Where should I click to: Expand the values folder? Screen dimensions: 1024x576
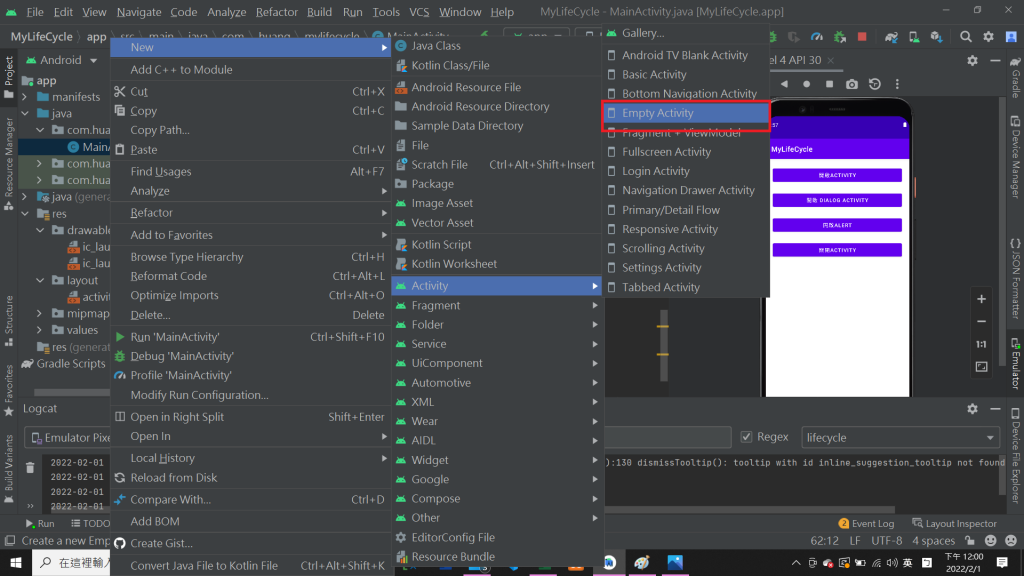tap(40, 330)
